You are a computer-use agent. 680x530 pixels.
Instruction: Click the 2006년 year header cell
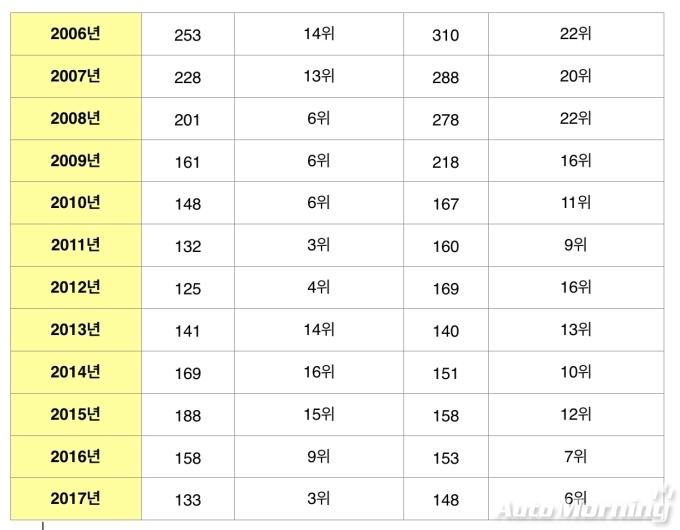click(x=76, y=34)
